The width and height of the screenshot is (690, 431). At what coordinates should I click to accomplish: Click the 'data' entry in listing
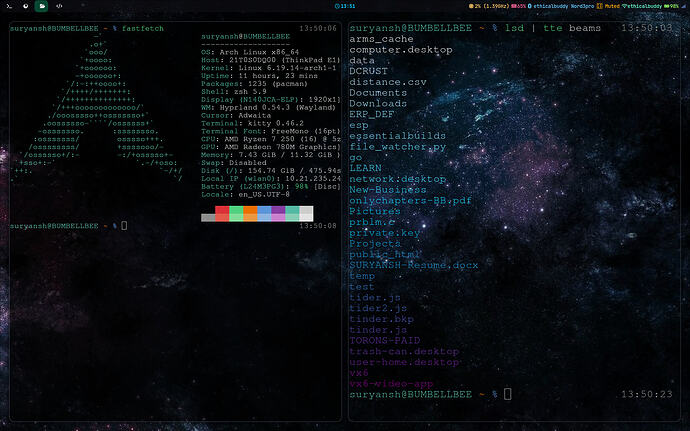click(x=362, y=61)
